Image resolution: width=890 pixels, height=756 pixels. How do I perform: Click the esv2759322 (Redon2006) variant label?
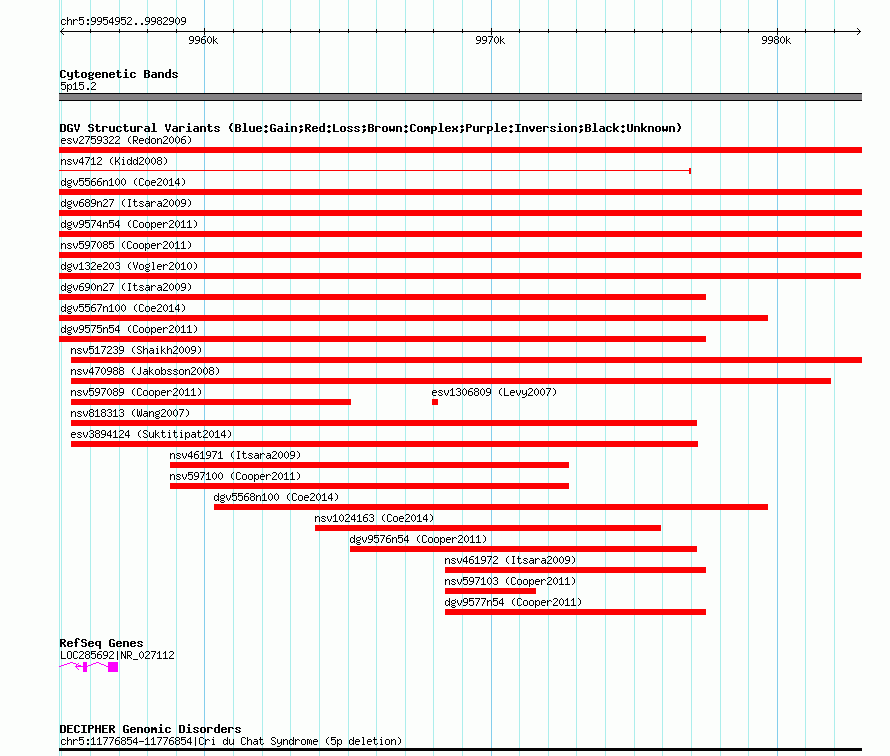coord(126,140)
